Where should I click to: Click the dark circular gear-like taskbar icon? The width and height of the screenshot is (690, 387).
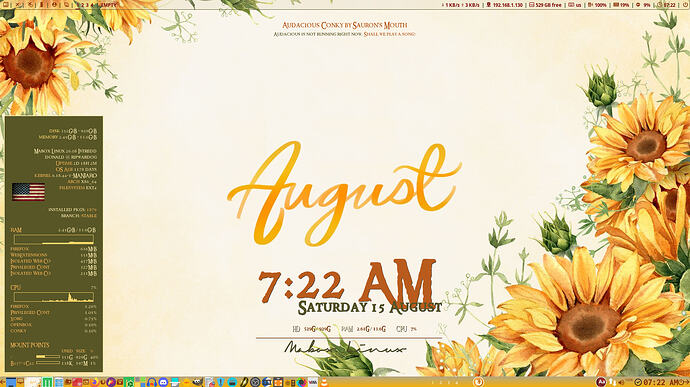(255, 382)
